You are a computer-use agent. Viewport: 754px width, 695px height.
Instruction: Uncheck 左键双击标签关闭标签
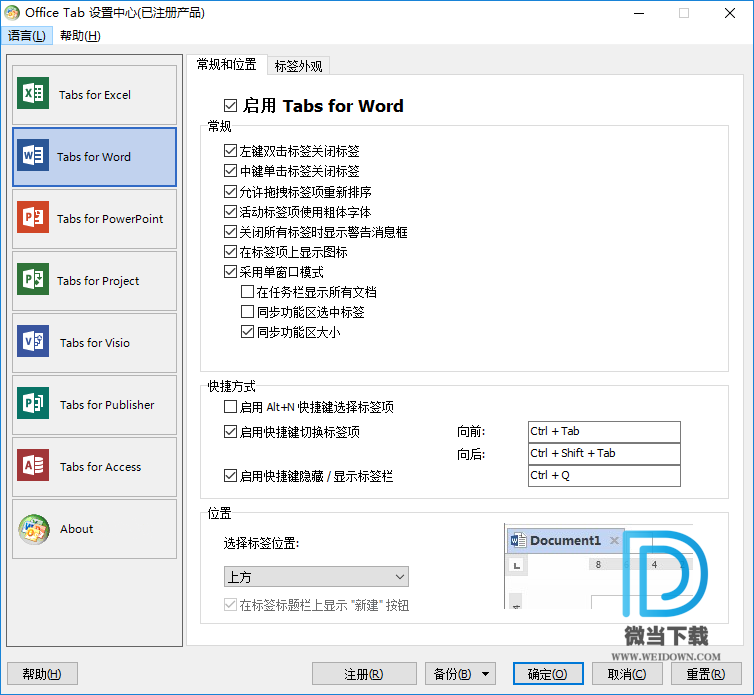[x=230, y=151]
